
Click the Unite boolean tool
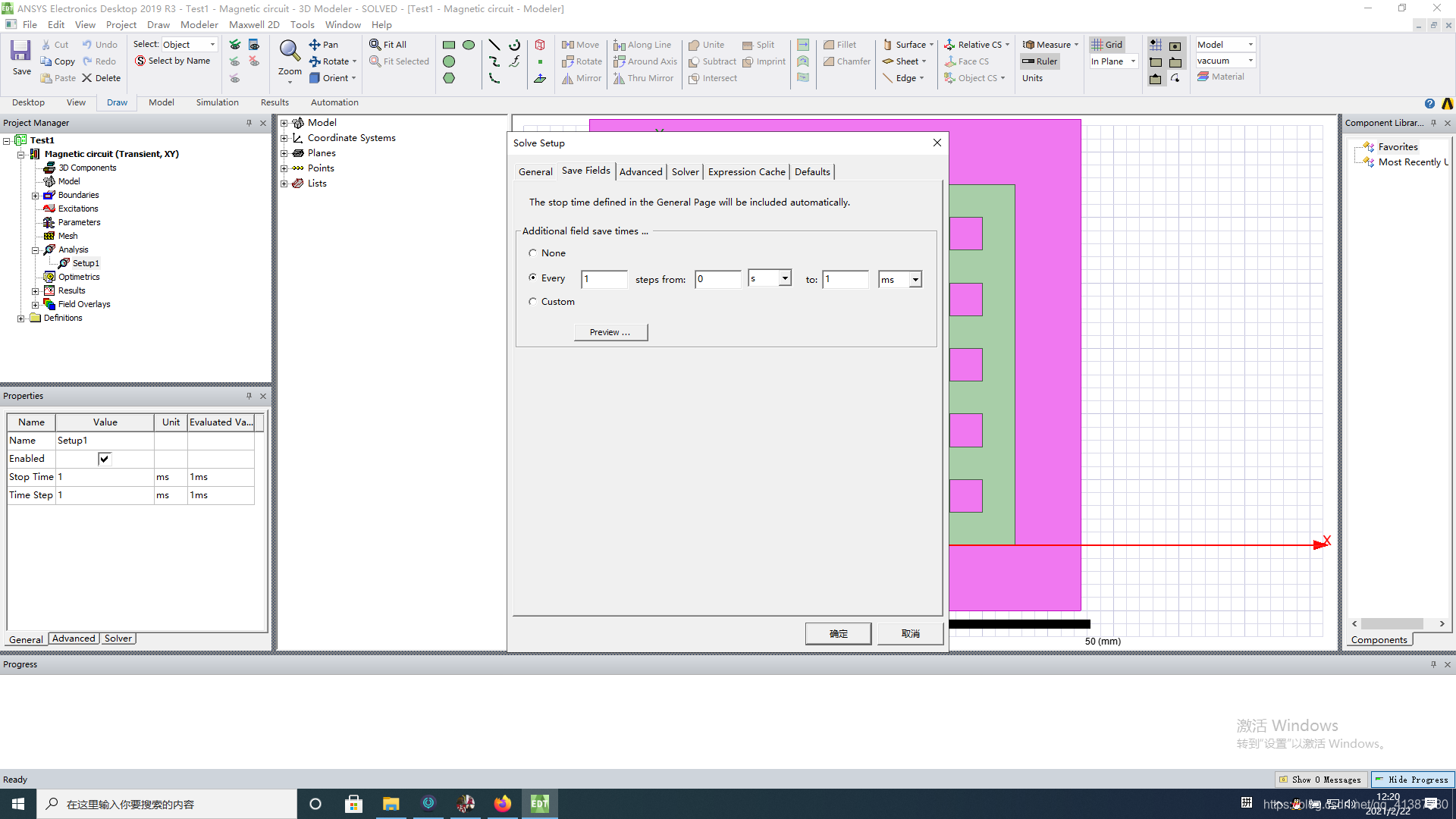tap(706, 45)
